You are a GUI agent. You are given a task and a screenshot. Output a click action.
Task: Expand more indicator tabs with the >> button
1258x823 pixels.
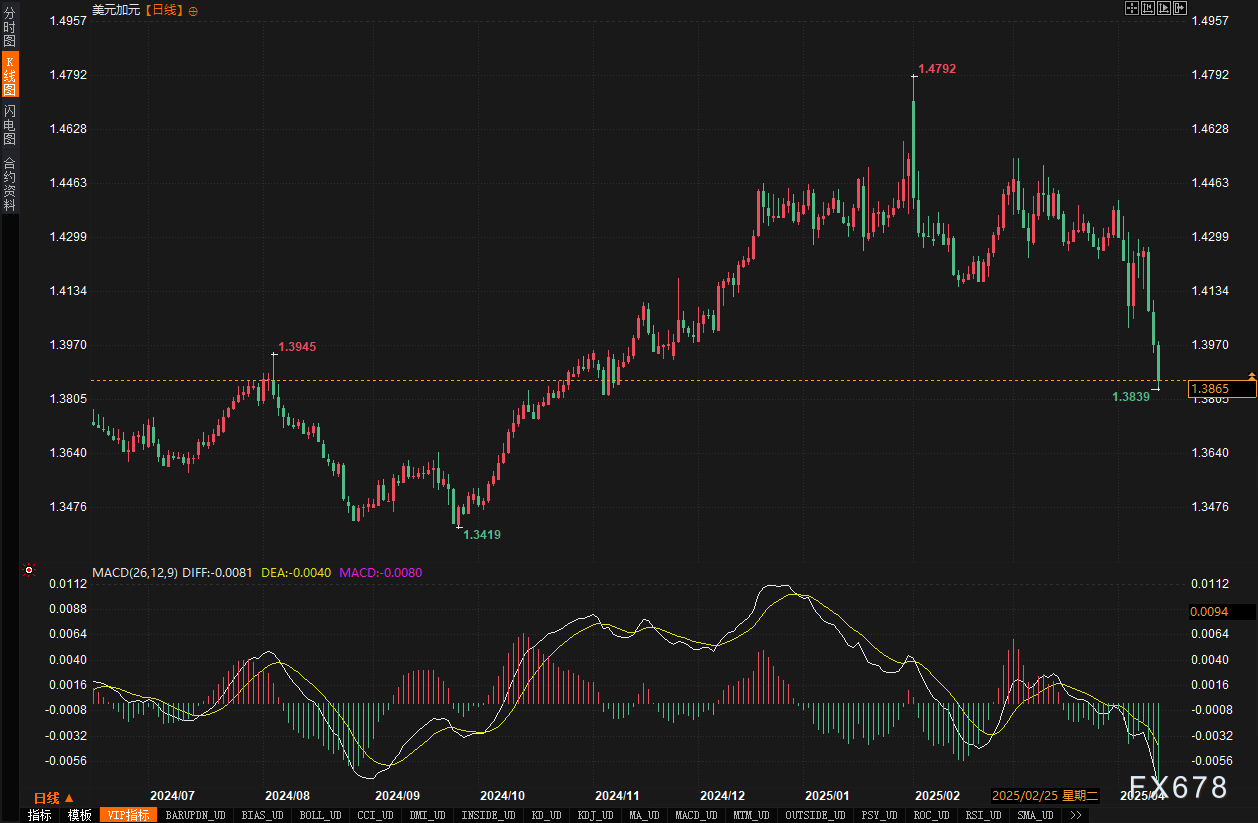coord(1075,815)
